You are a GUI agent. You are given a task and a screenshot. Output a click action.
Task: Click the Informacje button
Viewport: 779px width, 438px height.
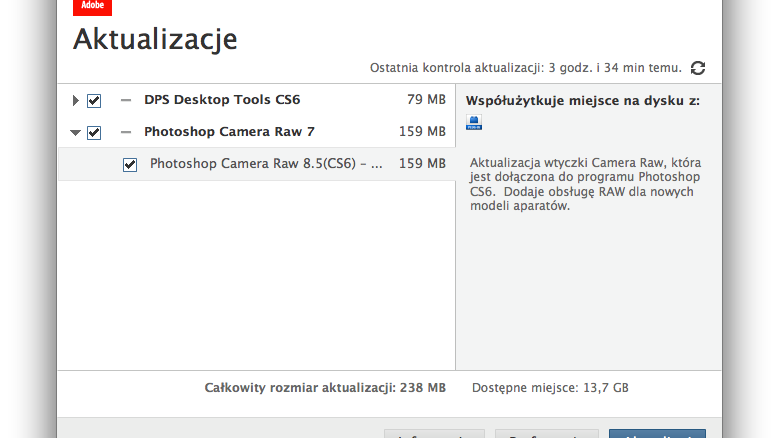(x=434, y=434)
